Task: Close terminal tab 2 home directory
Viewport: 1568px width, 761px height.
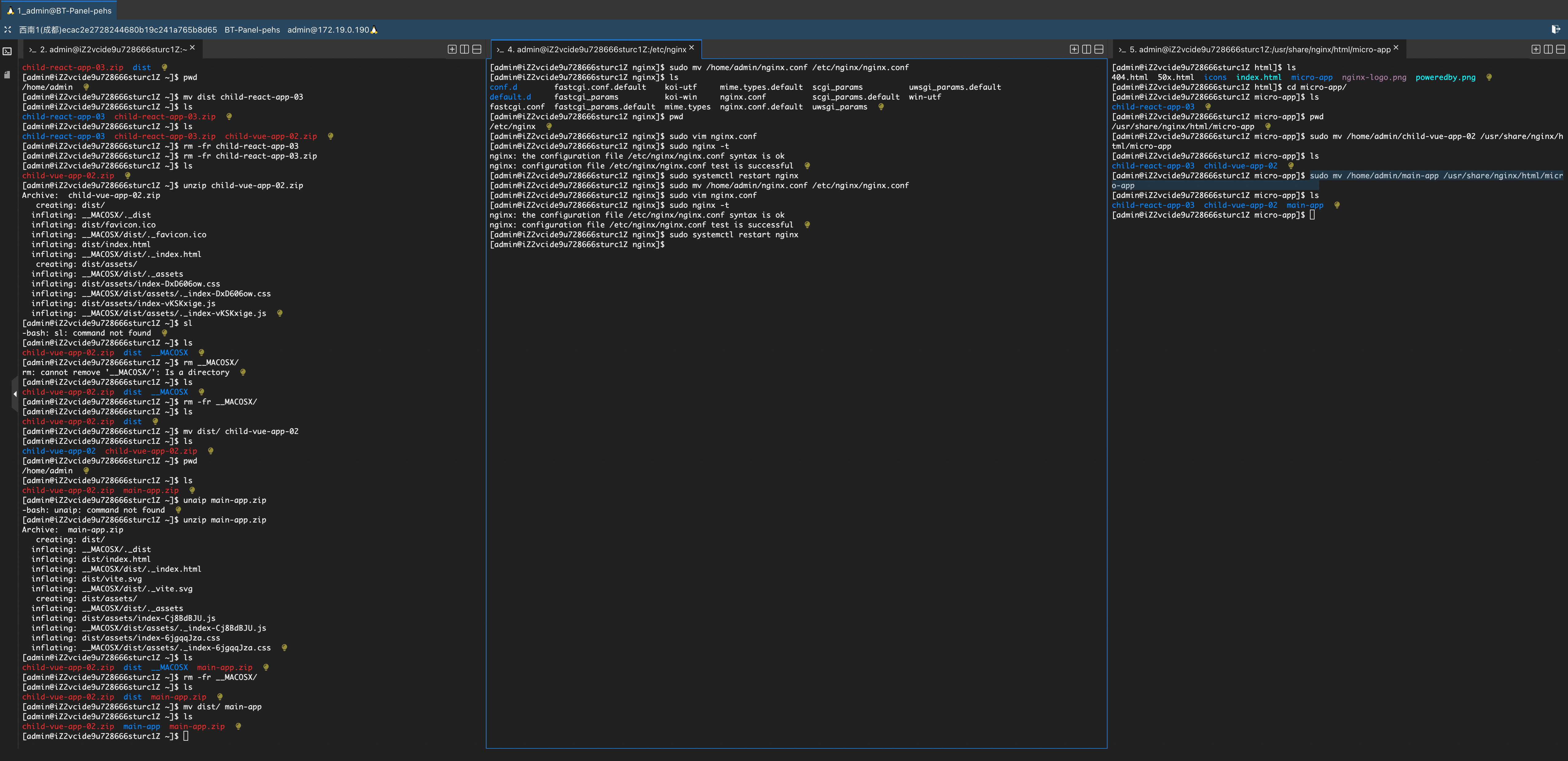Action: (192, 48)
